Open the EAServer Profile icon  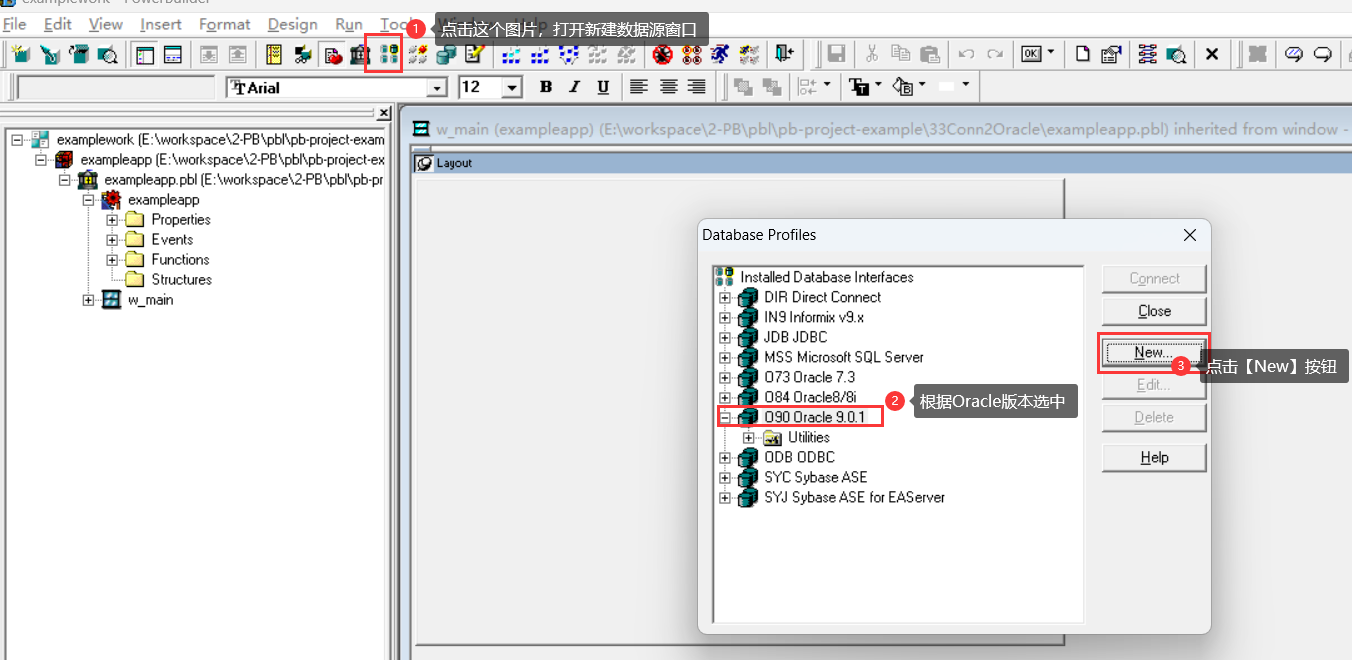[417, 54]
